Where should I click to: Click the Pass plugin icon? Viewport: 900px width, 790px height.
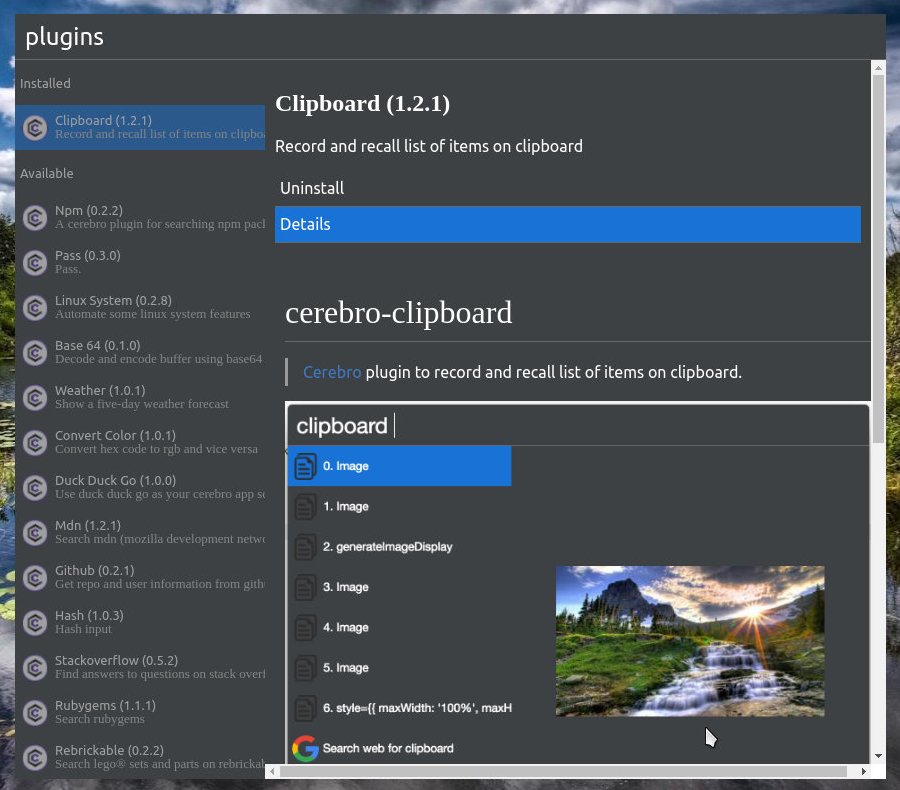[35, 262]
